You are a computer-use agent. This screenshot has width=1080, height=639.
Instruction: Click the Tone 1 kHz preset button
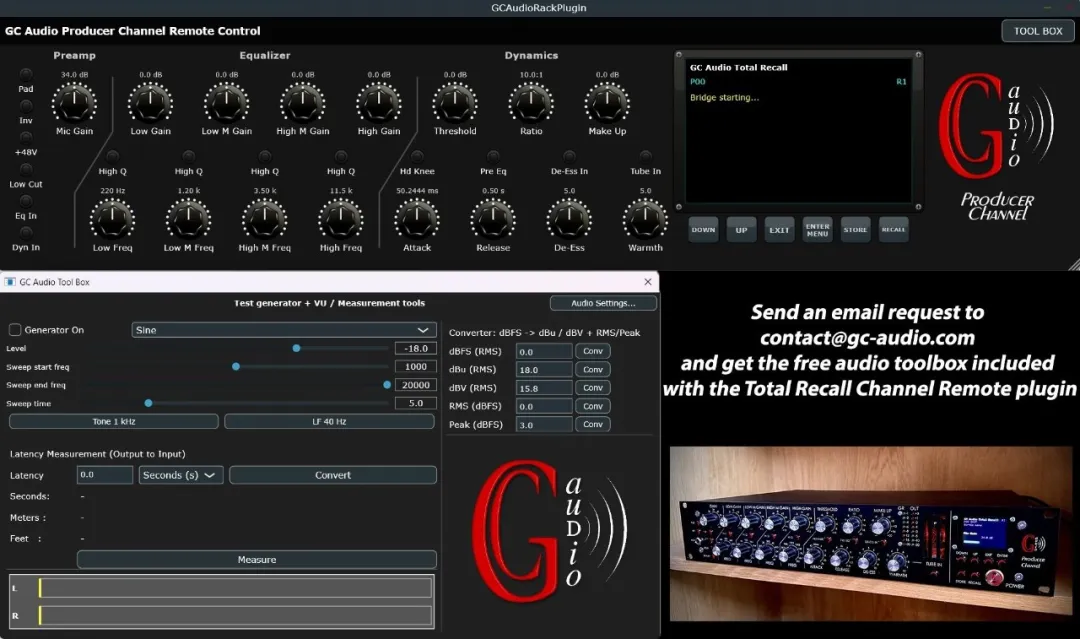pyautogui.click(x=114, y=422)
